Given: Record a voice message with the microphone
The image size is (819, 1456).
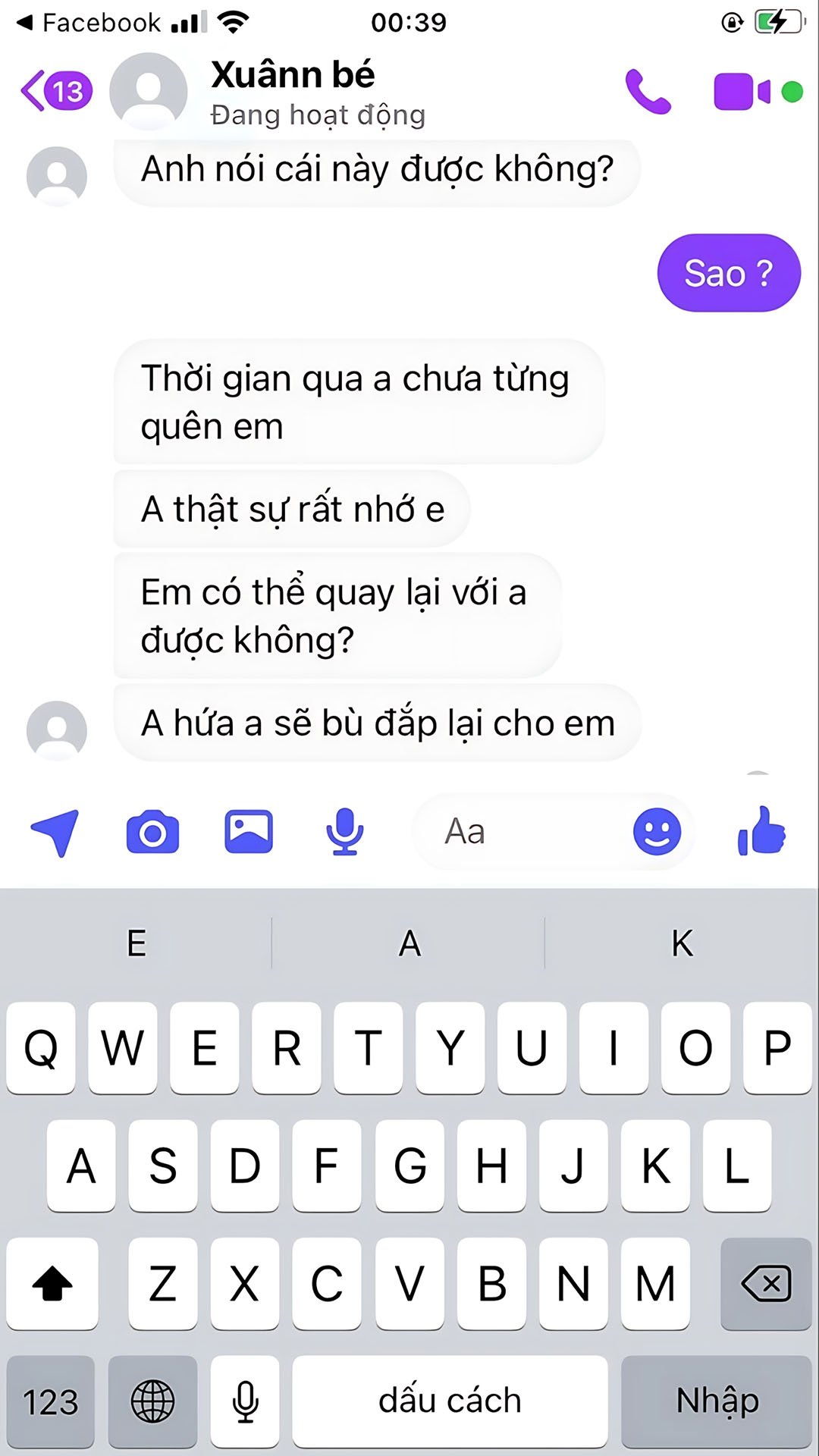Looking at the screenshot, I should (345, 832).
